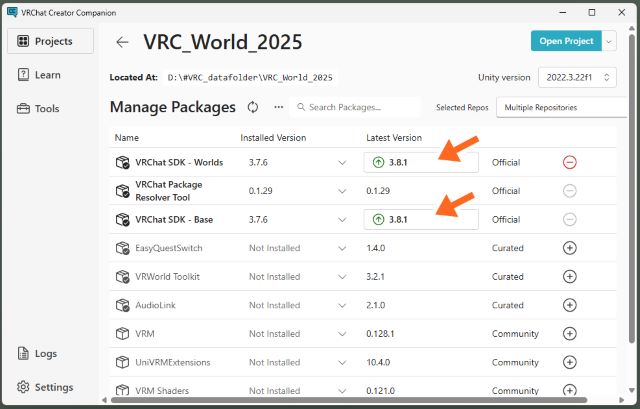Expand version dropdown for VRChat Package Resolver Tool
This screenshot has width=640, height=409.
click(x=342, y=191)
